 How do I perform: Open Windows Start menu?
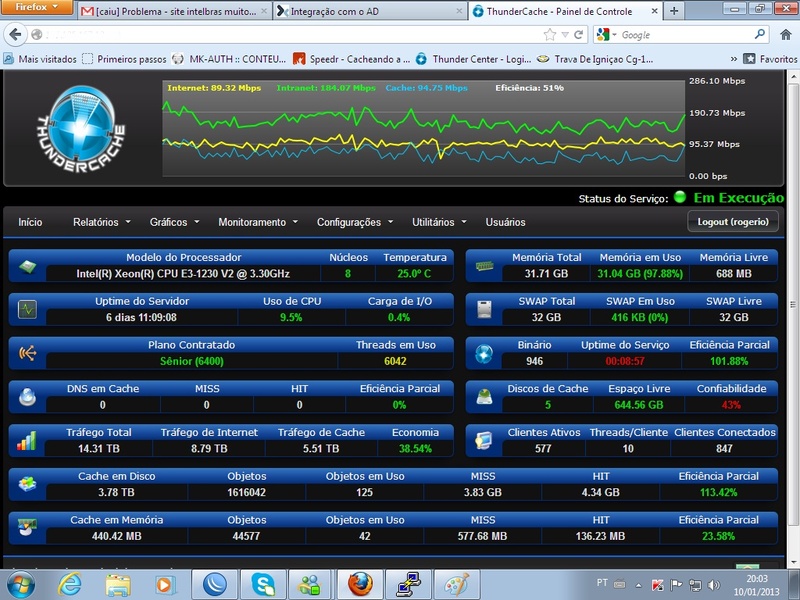(20, 585)
